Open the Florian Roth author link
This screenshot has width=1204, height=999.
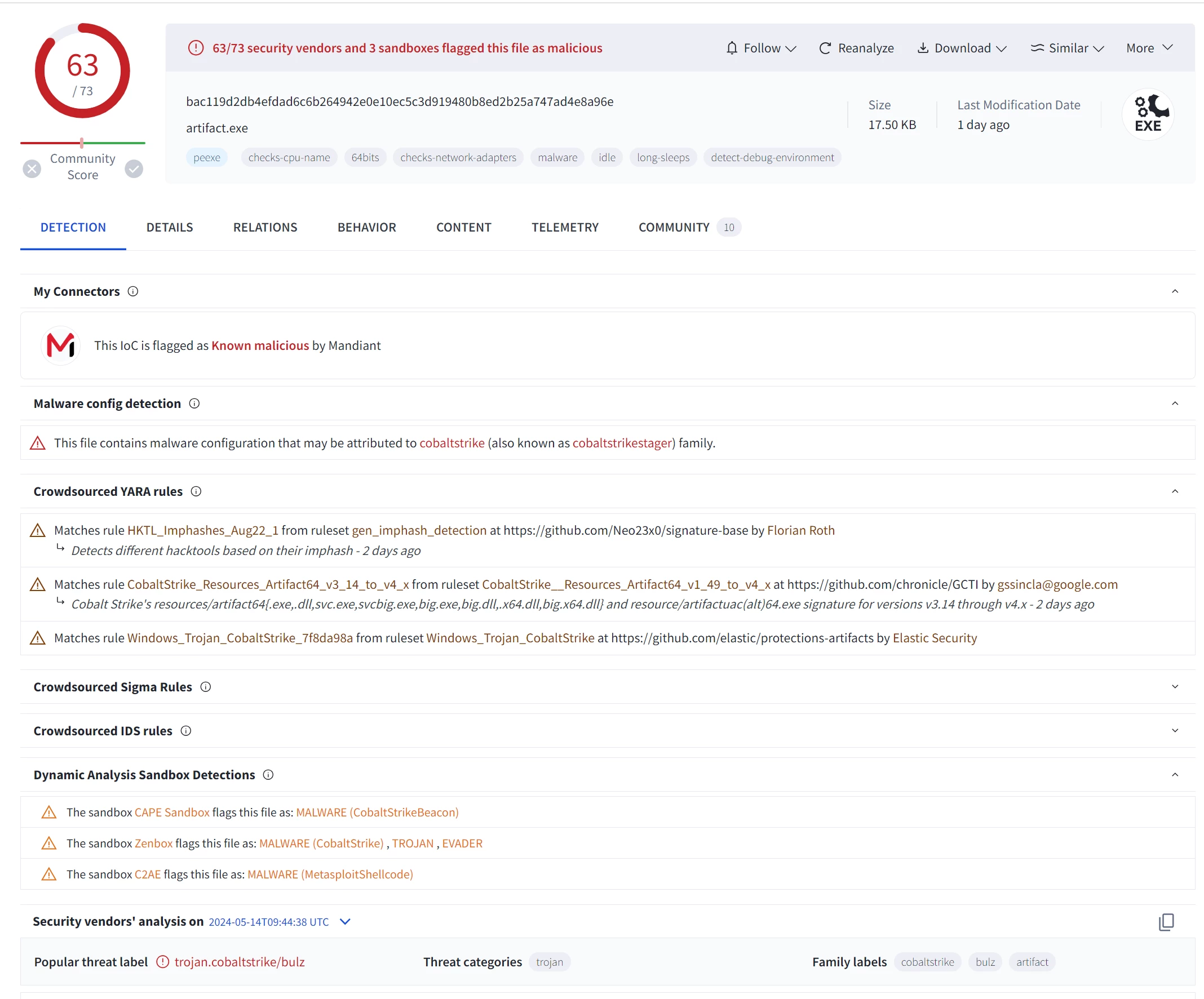tap(800, 531)
